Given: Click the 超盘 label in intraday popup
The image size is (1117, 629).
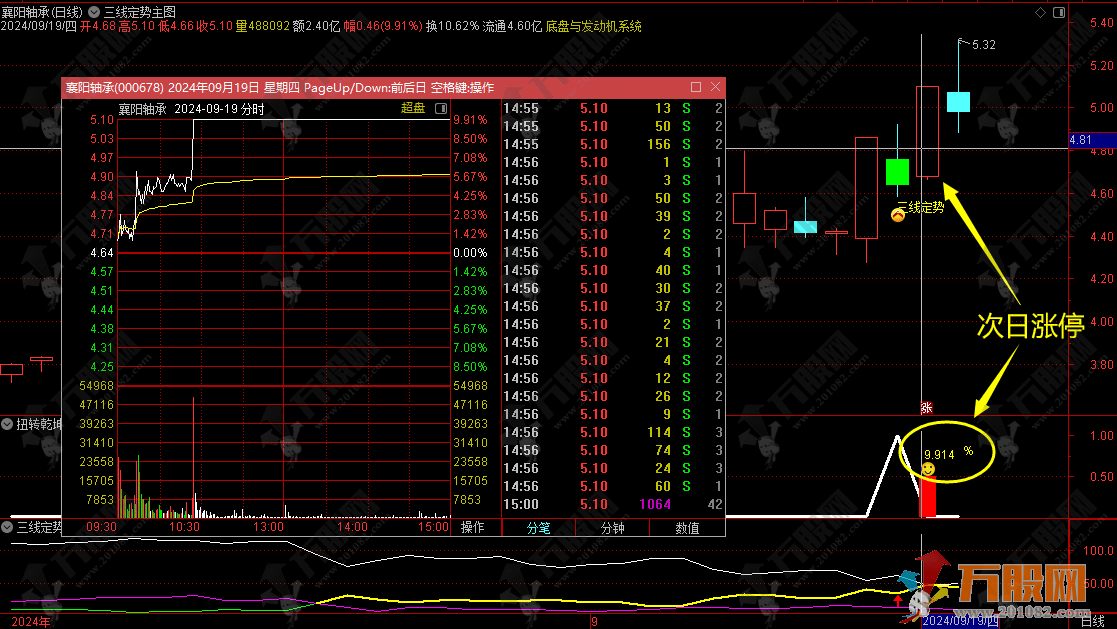Looking at the screenshot, I should pyautogui.click(x=412, y=108).
